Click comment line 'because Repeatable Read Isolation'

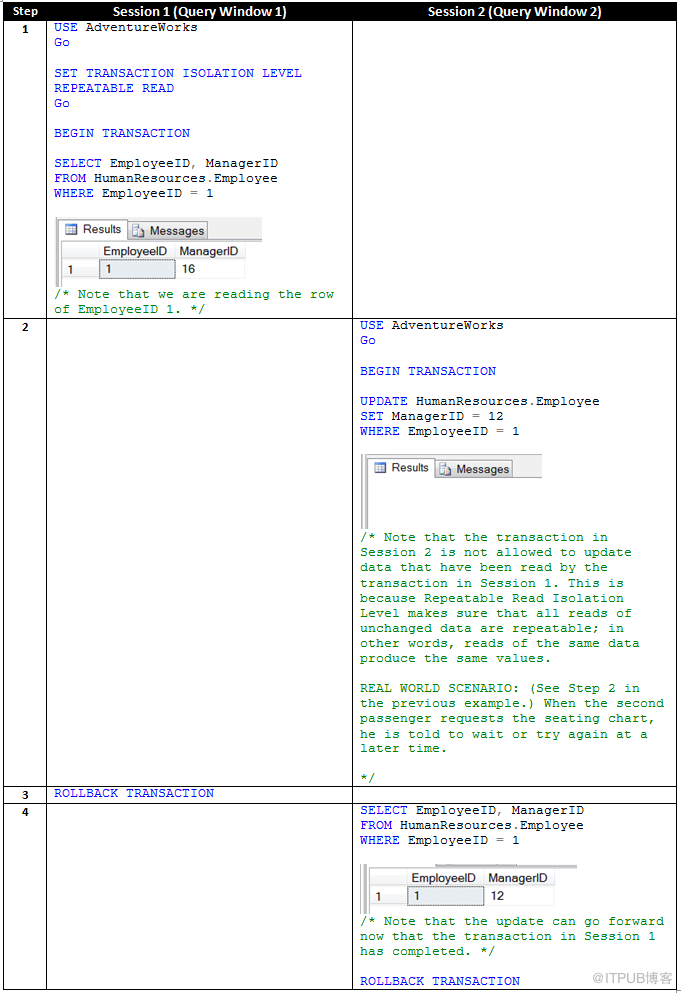click(x=492, y=598)
